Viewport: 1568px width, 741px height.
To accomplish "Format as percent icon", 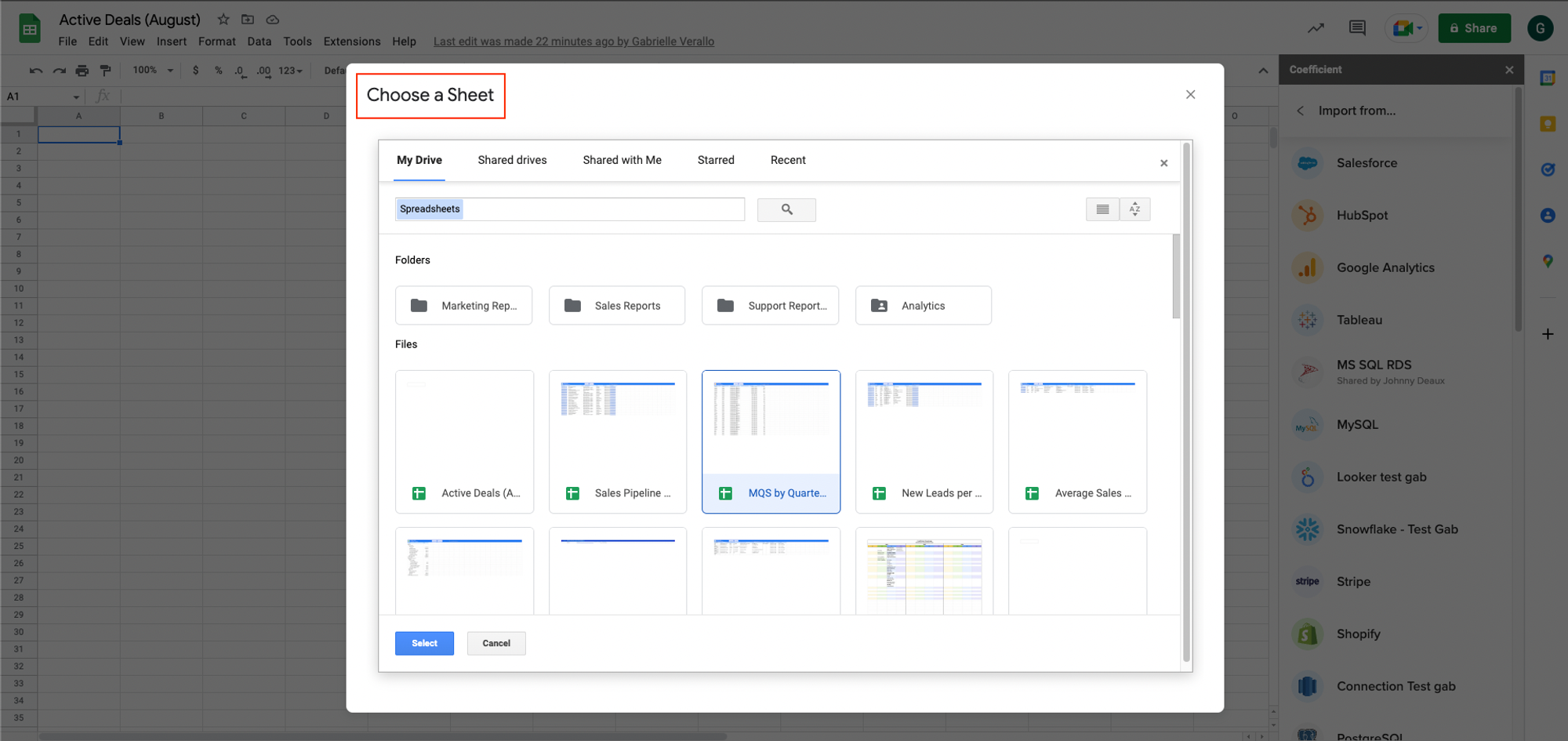I will (219, 71).
